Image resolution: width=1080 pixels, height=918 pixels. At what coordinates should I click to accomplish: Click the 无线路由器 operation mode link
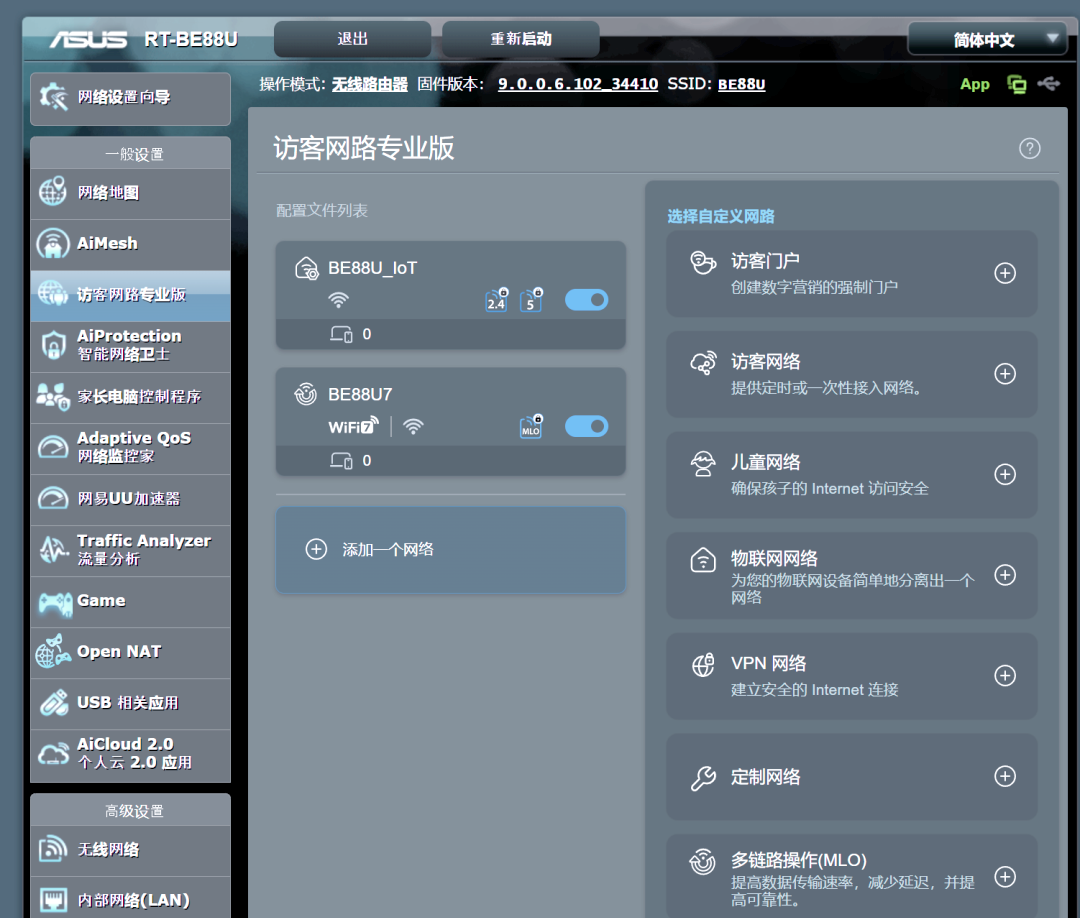pos(370,84)
